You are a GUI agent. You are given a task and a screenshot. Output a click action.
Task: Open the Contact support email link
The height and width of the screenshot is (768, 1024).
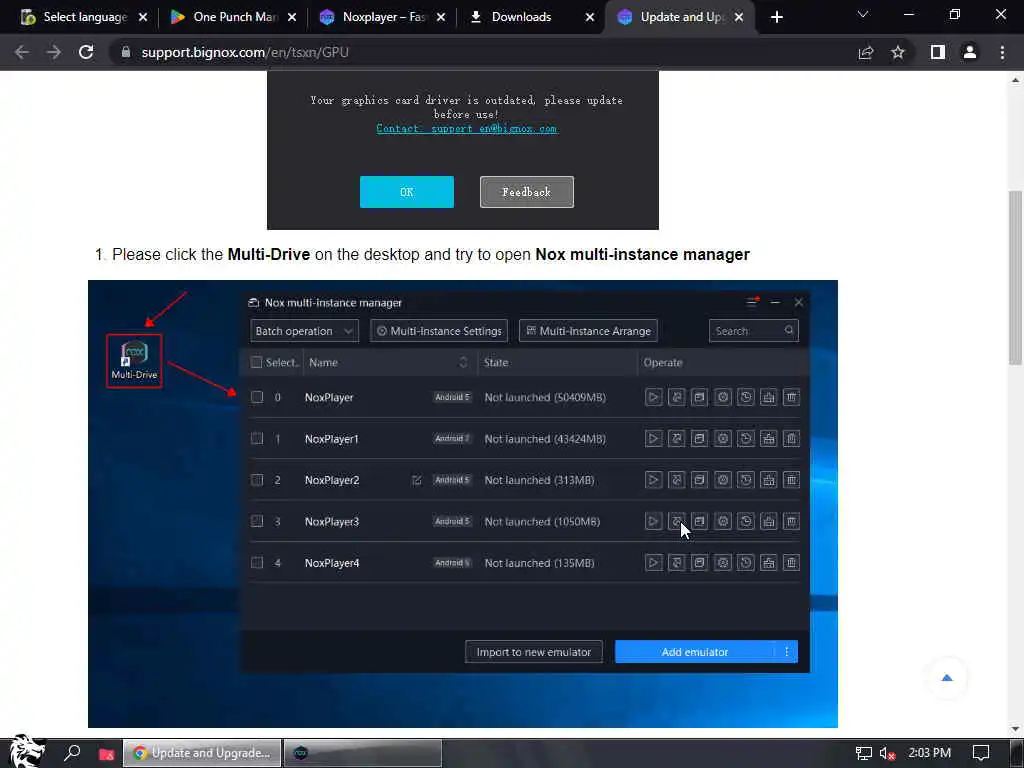pos(467,129)
